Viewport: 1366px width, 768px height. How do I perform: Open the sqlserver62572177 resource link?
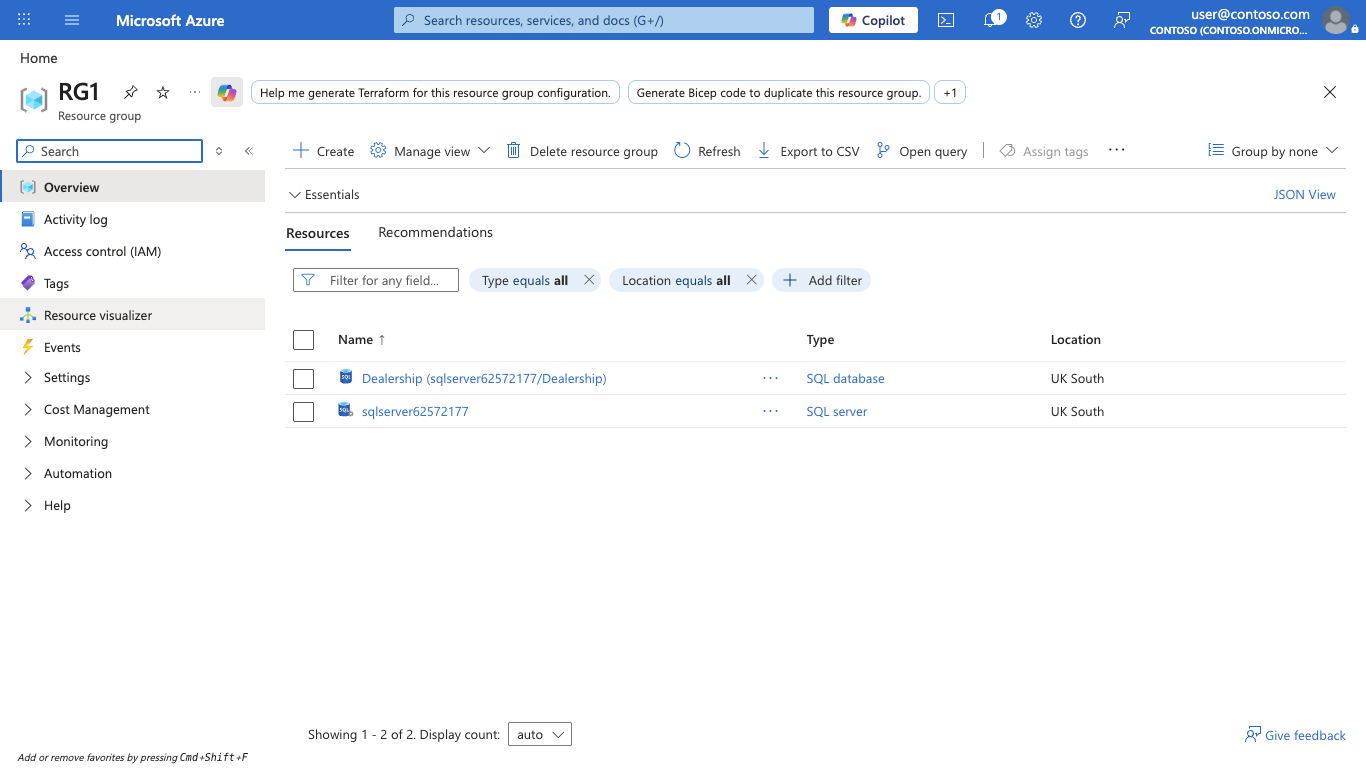[415, 411]
